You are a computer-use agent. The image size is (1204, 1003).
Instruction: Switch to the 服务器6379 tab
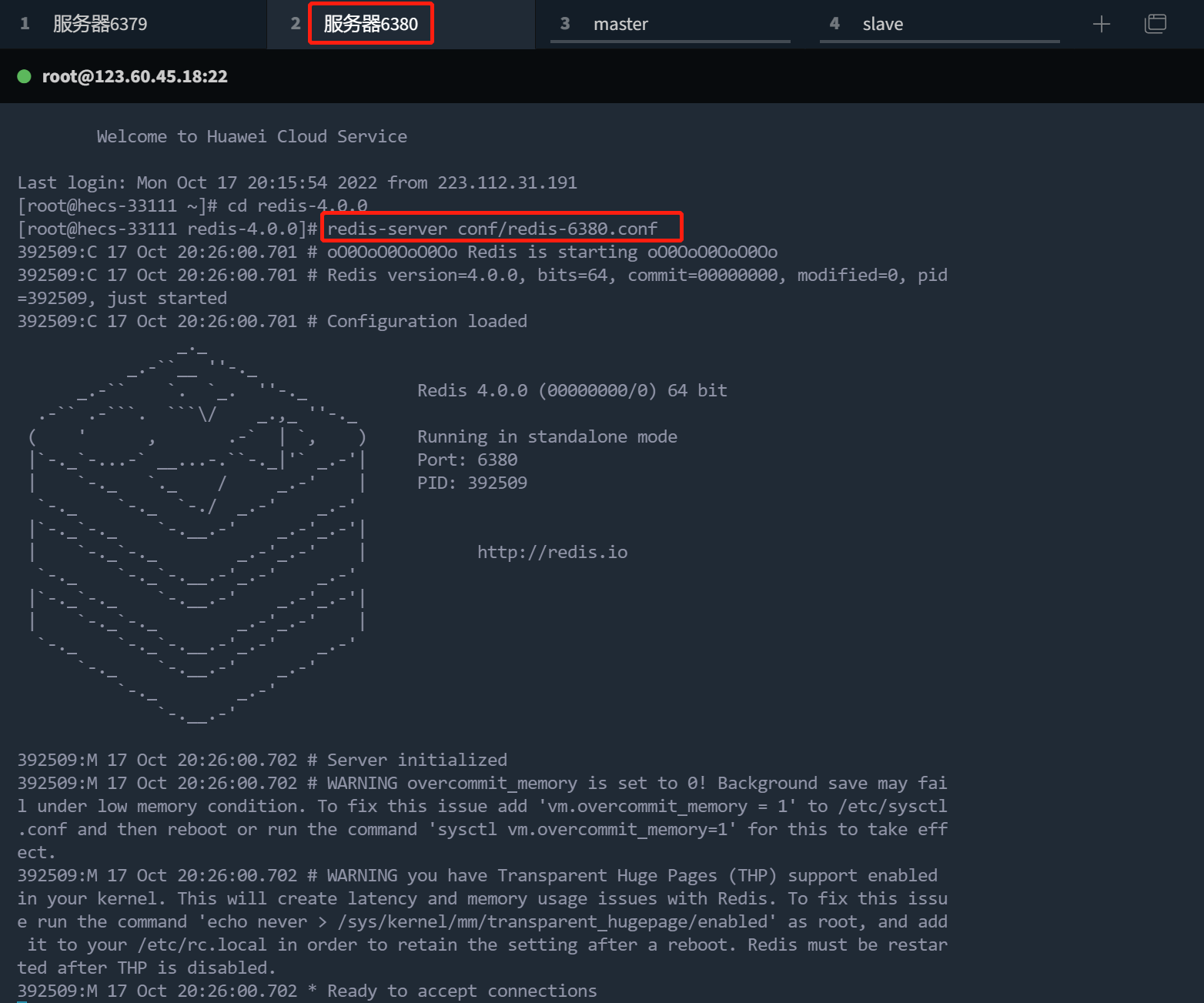click(100, 25)
